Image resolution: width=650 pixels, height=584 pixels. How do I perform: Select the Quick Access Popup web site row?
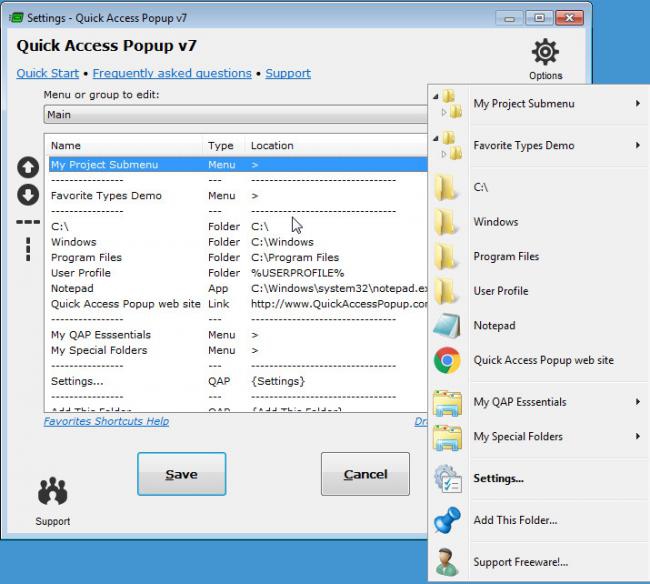click(x=238, y=304)
